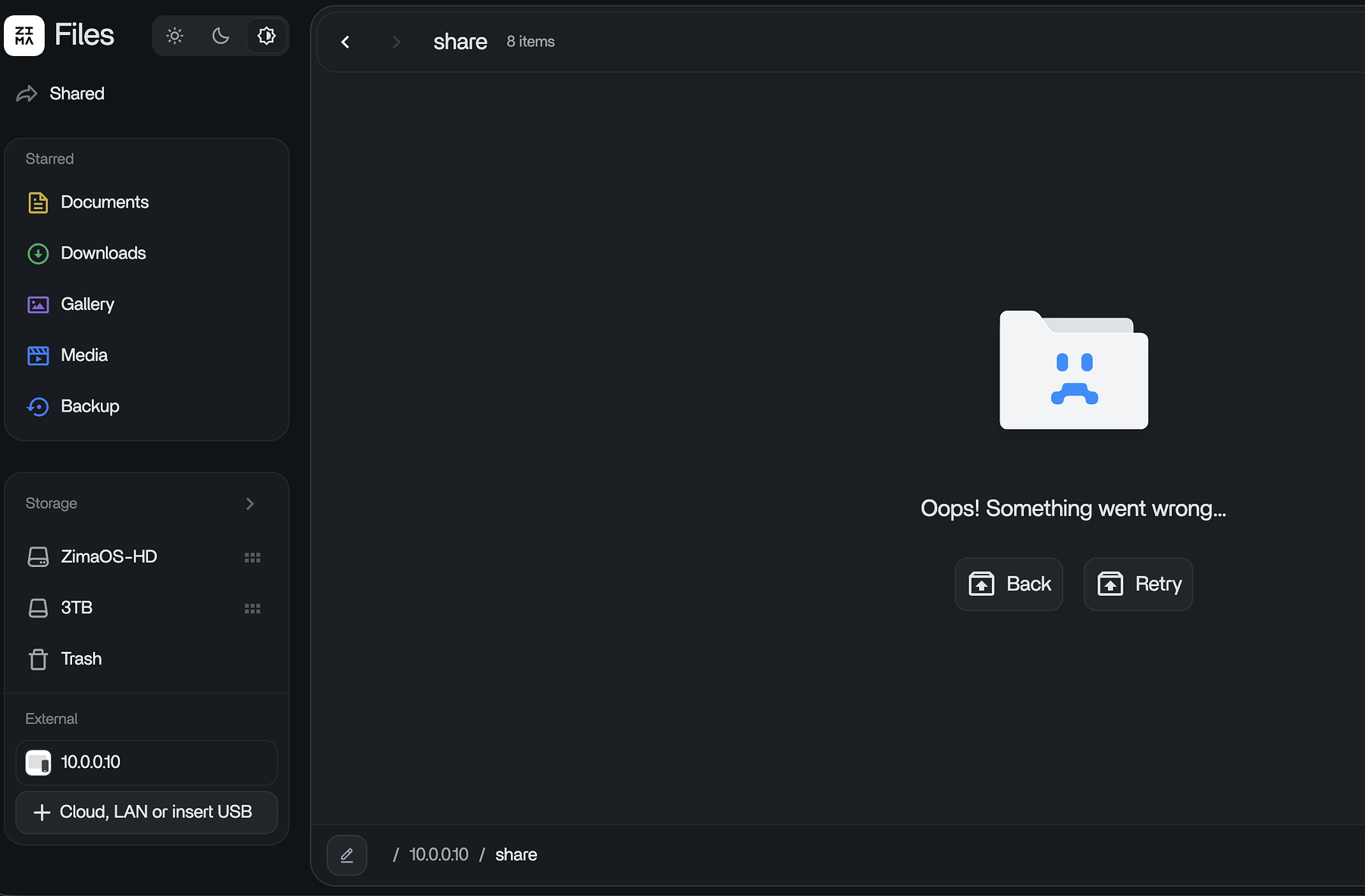Add Cloud, LAN or insert USB
Screen dimensions: 1365x896
coord(146,813)
